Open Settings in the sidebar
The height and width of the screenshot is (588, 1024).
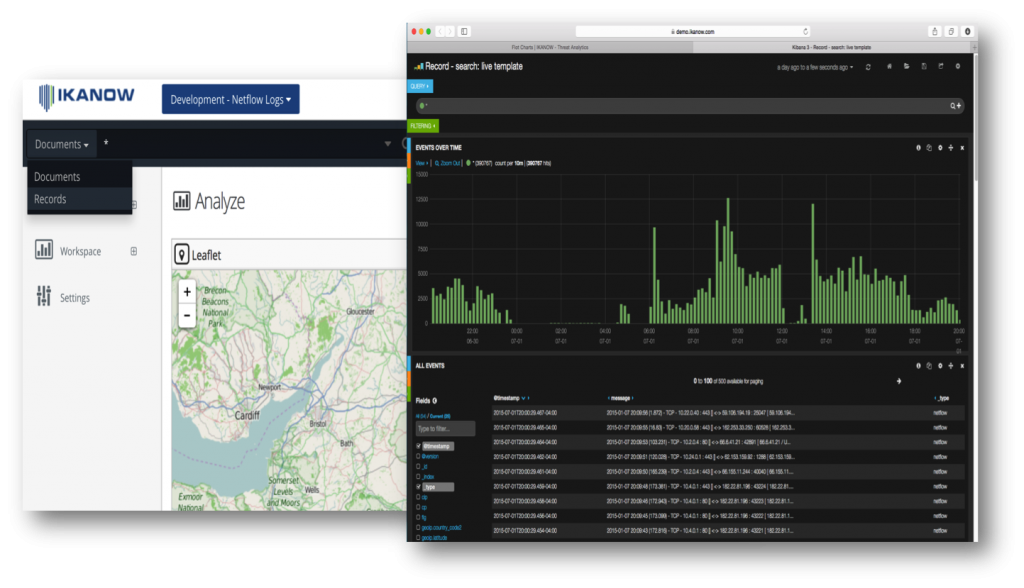74,298
